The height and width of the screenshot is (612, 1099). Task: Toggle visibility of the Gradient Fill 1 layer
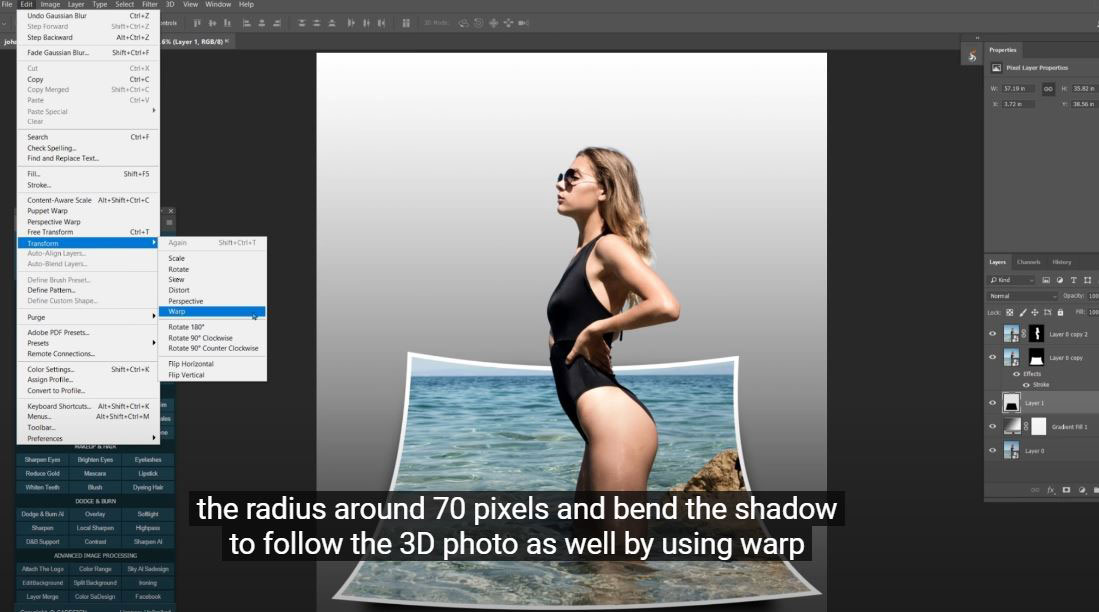[x=993, y=426]
